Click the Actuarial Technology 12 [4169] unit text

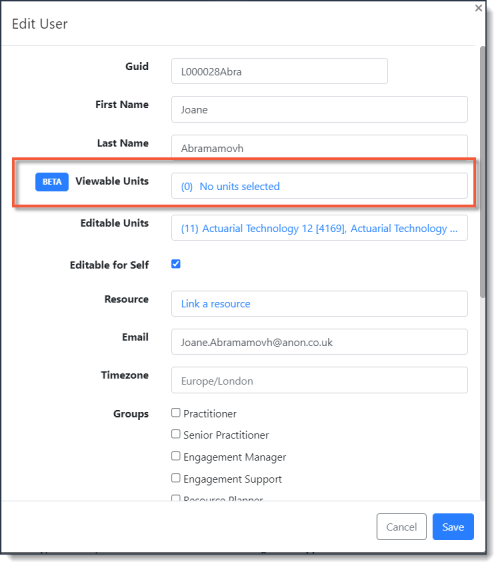[274, 229]
